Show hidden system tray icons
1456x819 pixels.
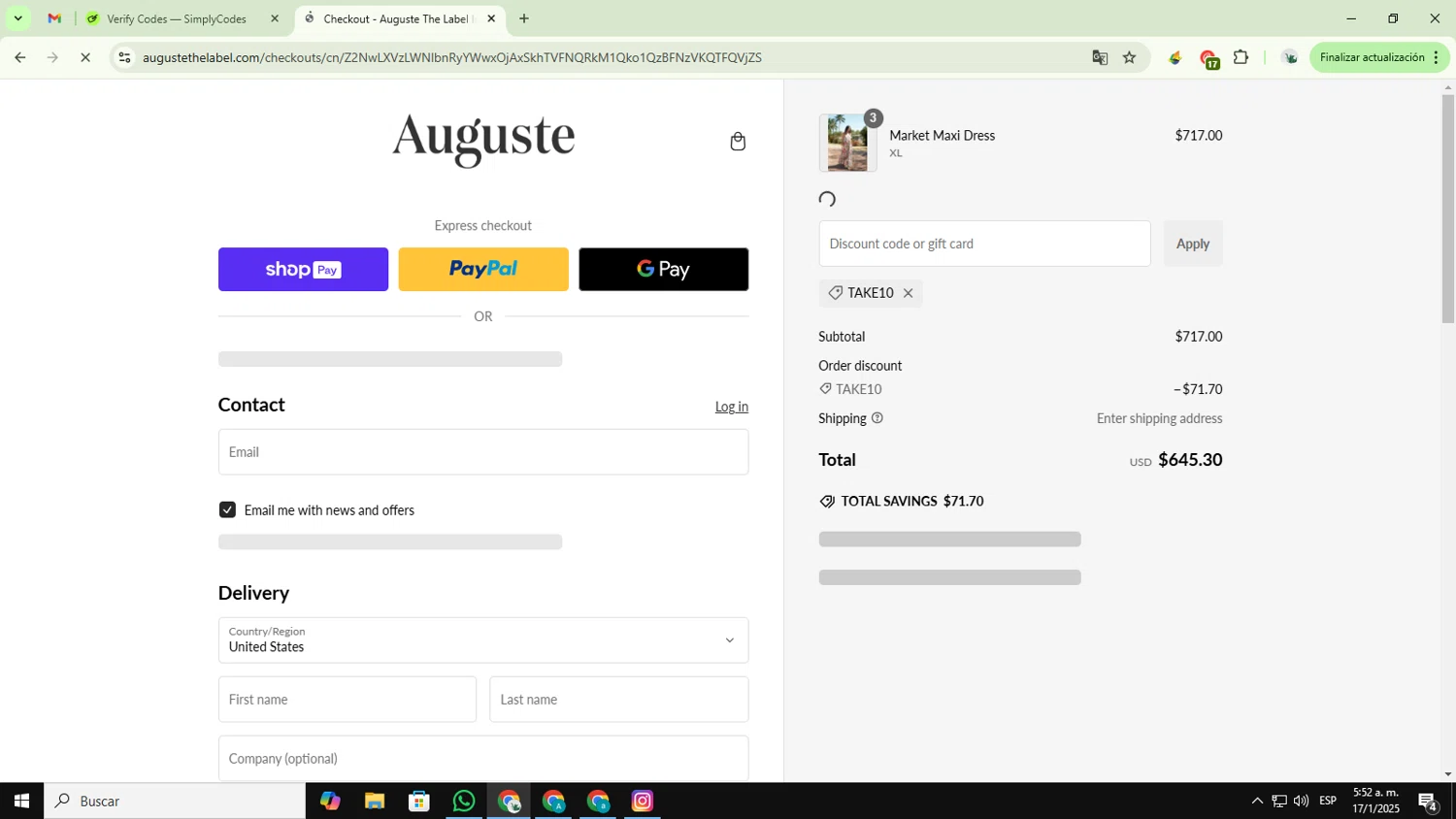tap(1257, 801)
